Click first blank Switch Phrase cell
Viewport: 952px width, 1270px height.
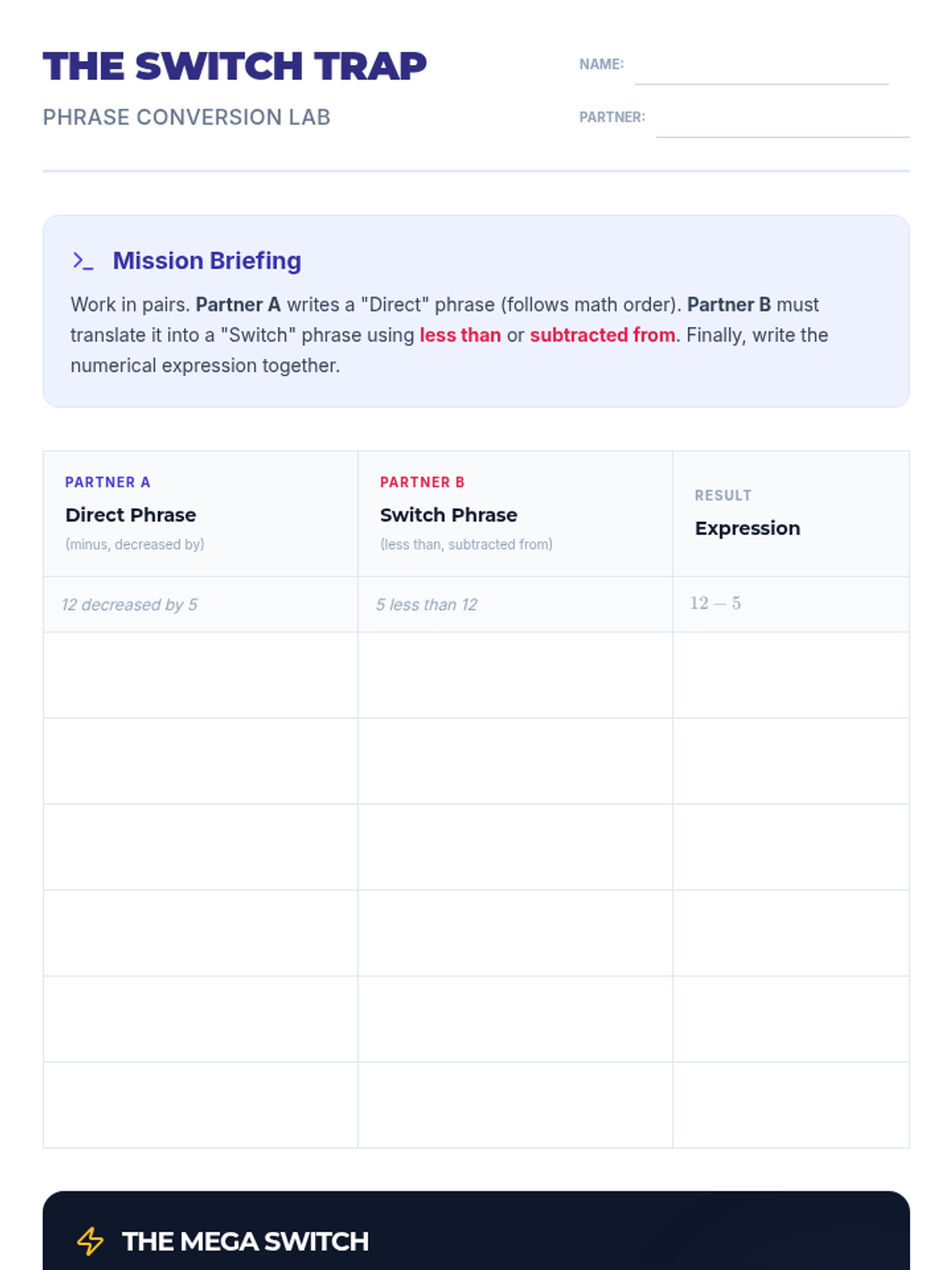coord(515,675)
